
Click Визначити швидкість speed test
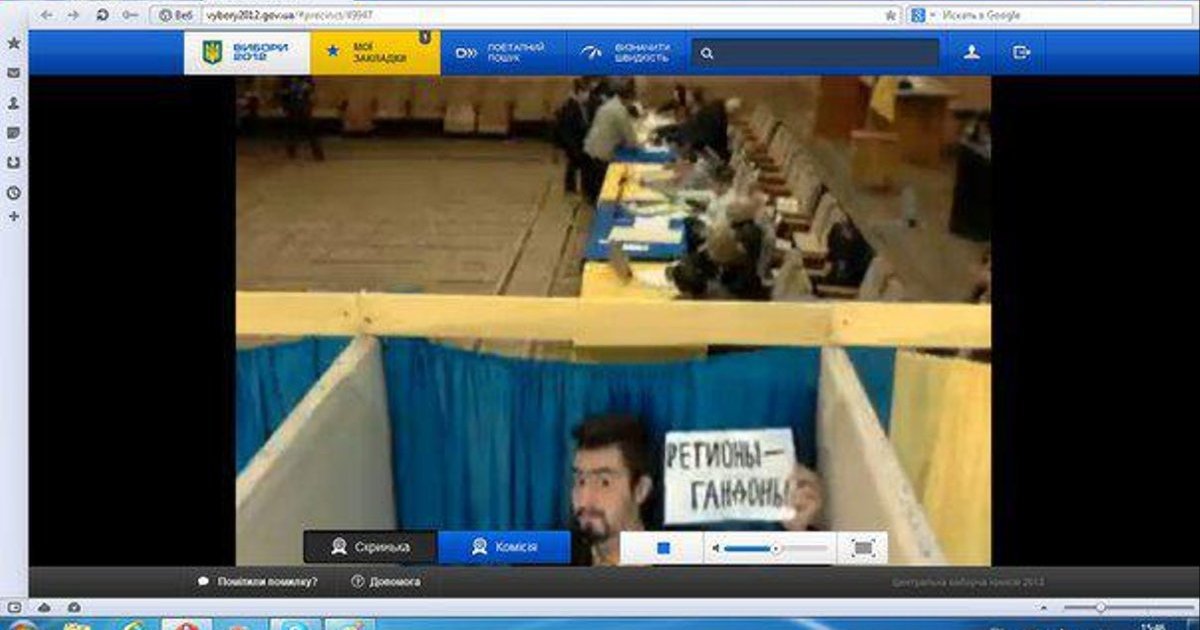(x=626, y=52)
